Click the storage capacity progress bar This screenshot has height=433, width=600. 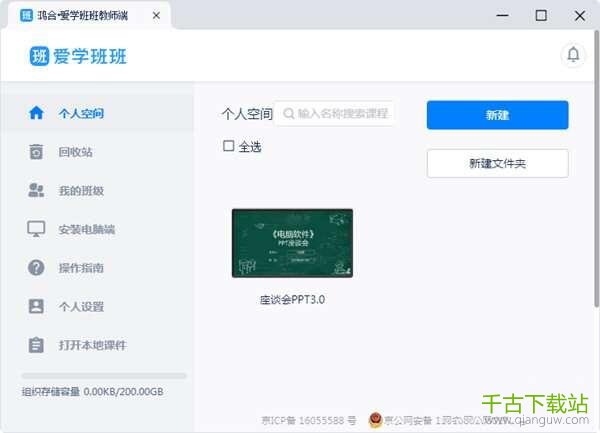tap(104, 376)
